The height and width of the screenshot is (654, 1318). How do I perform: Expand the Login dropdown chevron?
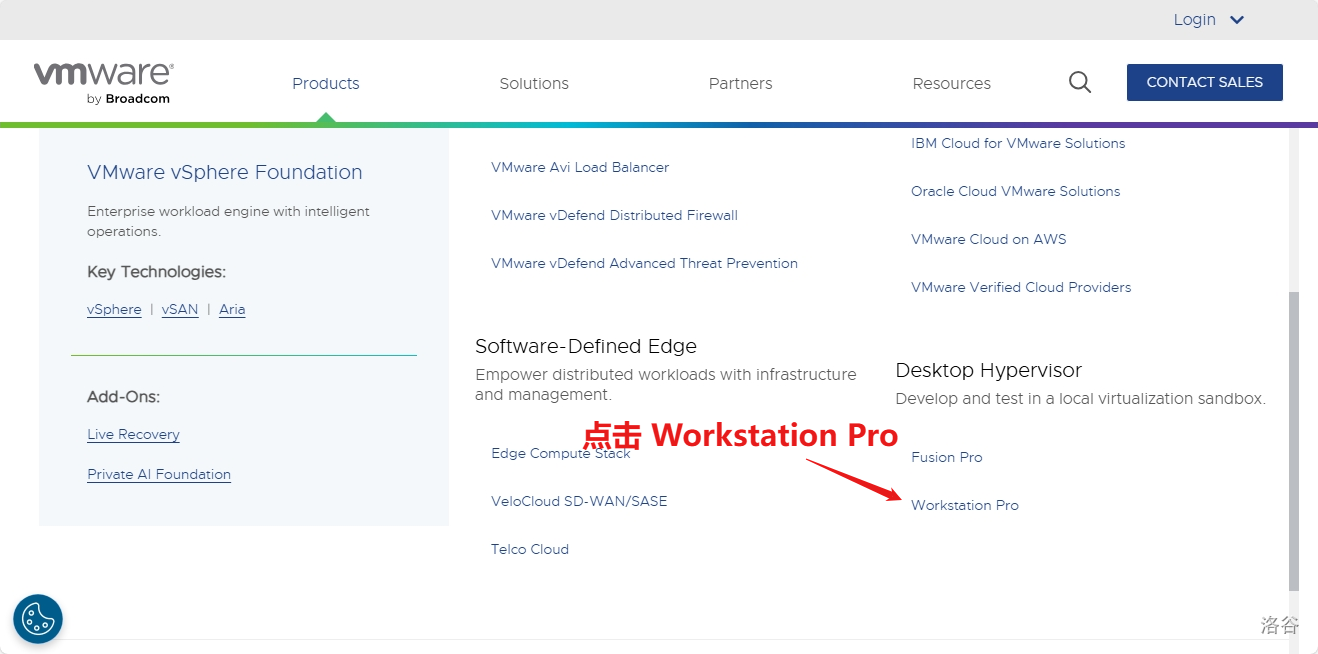(1237, 20)
